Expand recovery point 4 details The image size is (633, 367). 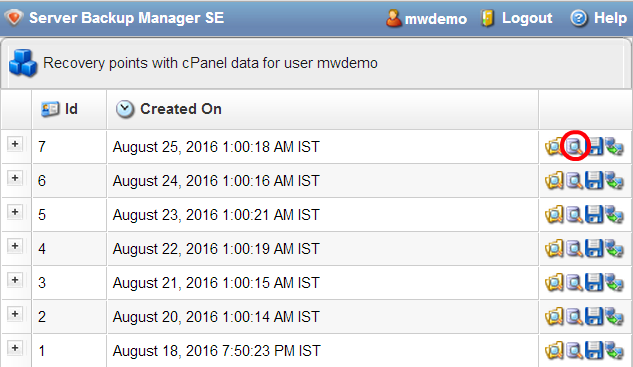click(x=15, y=246)
